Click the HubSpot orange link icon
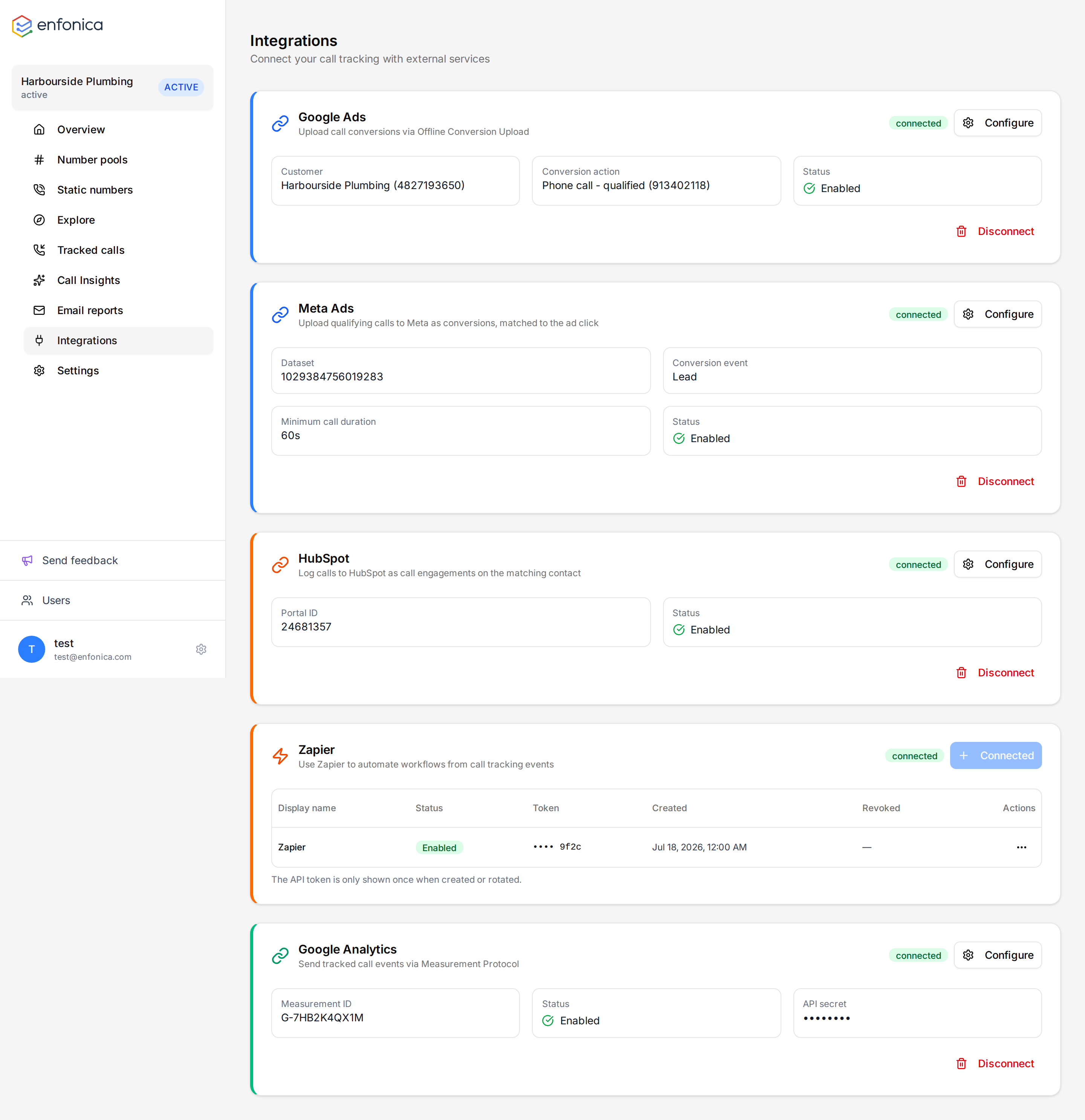The width and height of the screenshot is (1085, 1120). [280, 565]
